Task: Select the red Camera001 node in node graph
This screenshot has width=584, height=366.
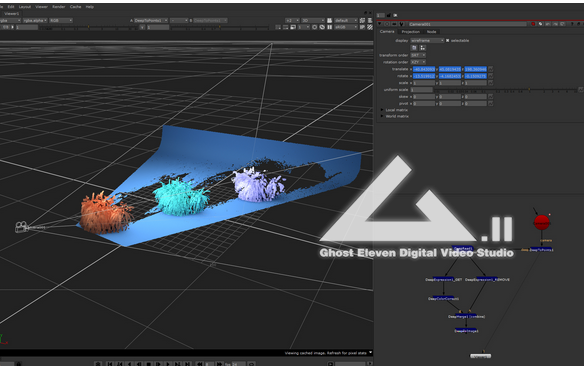Action: [x=542, y=222]
